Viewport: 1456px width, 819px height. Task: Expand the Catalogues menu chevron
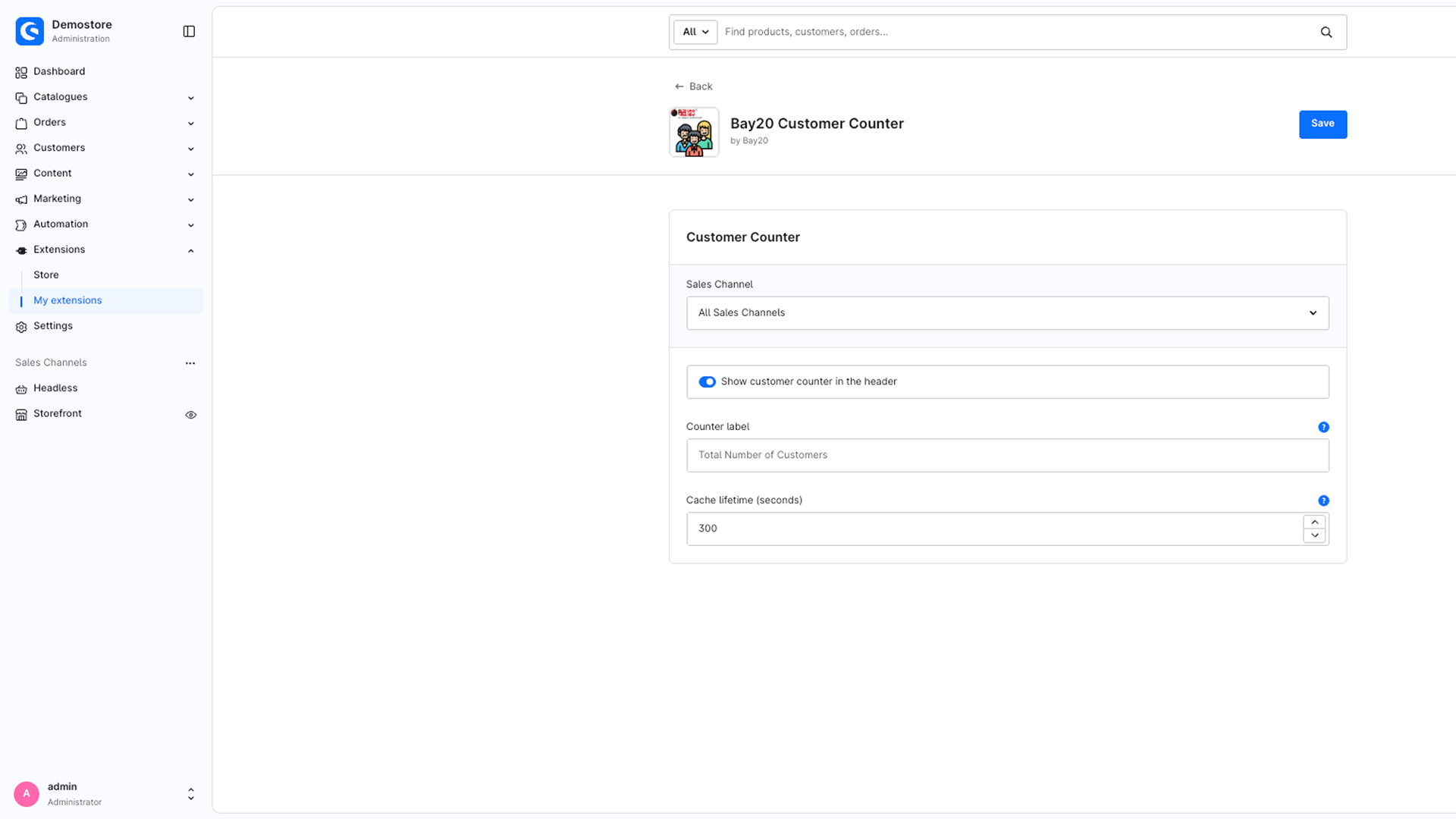(191, 98)
